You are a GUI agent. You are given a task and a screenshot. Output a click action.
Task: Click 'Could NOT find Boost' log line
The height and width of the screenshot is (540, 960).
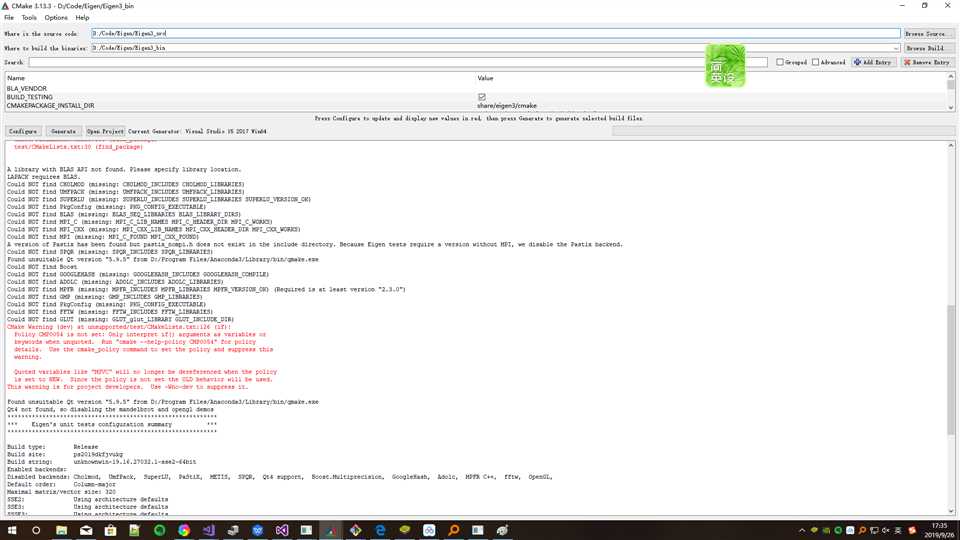pyautogui.click(x=42, y=267)
